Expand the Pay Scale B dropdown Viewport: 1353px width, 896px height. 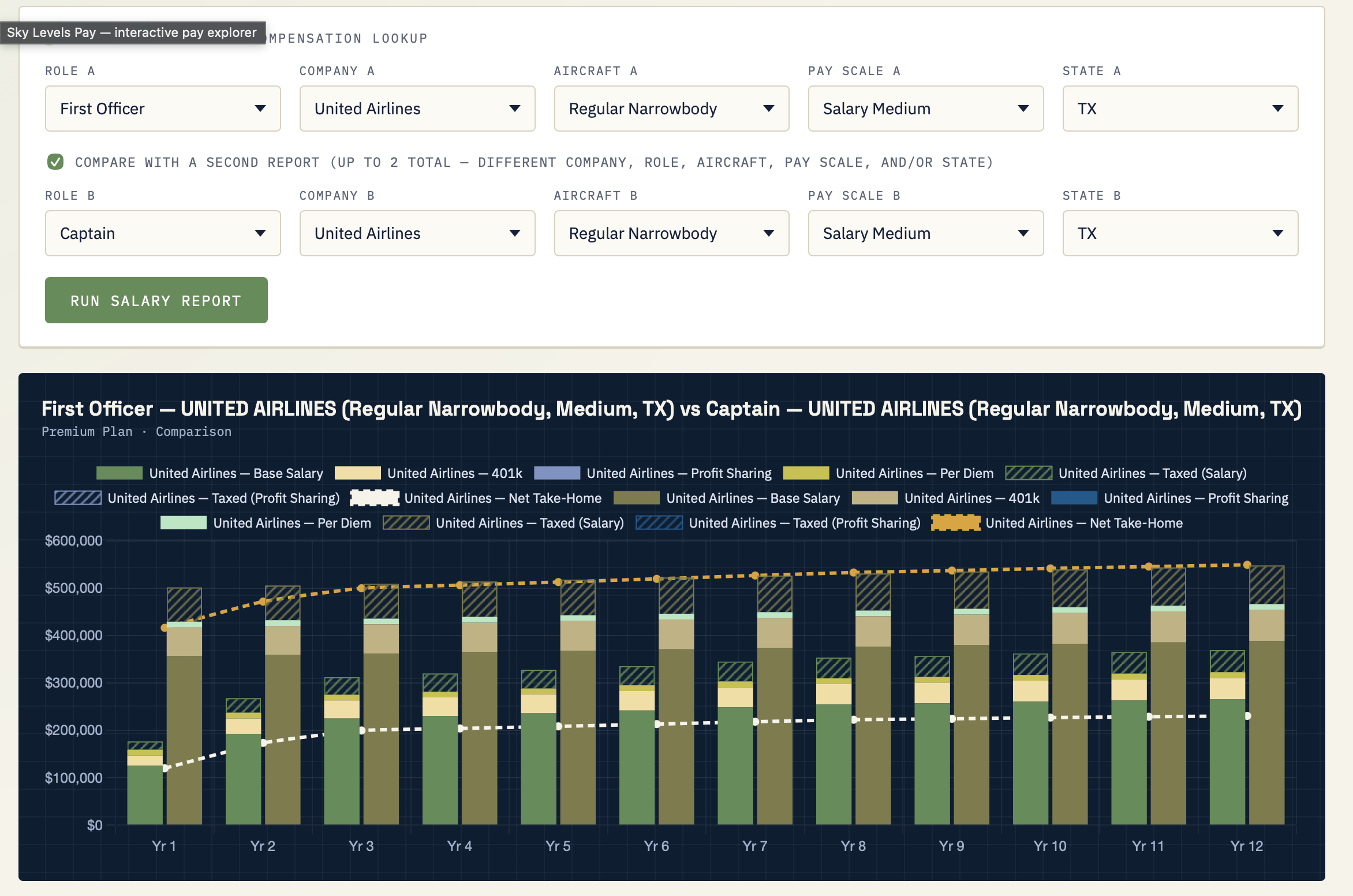point(926,233)
